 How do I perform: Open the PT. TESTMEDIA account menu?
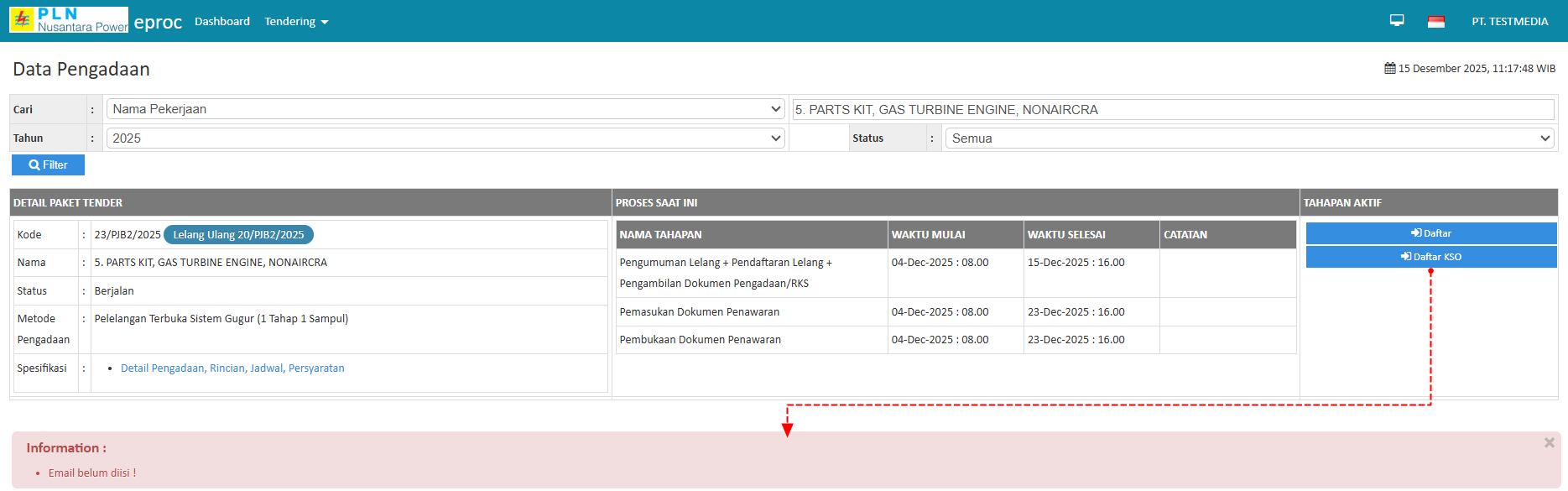click(x=1509, y=22)
